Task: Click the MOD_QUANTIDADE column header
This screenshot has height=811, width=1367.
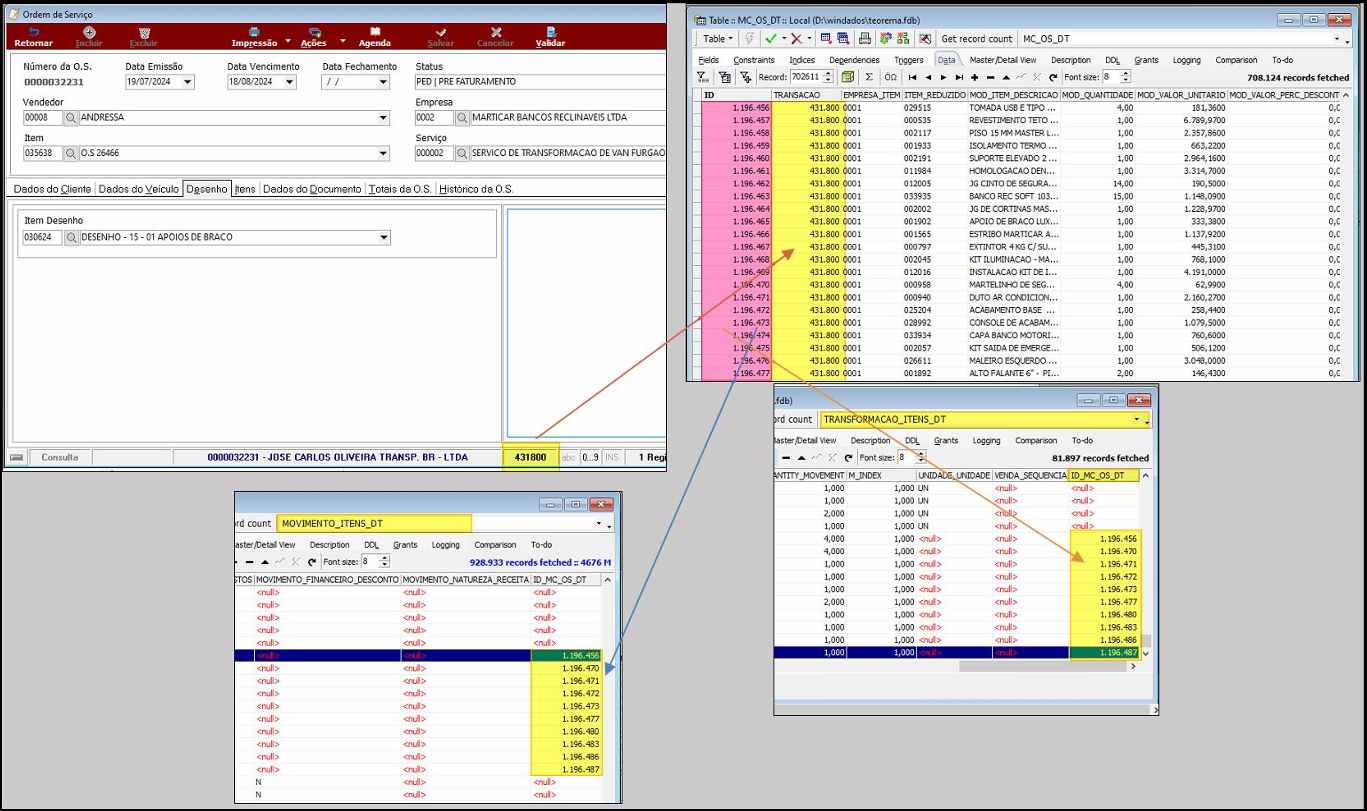Action: [x=1097, y=94]
